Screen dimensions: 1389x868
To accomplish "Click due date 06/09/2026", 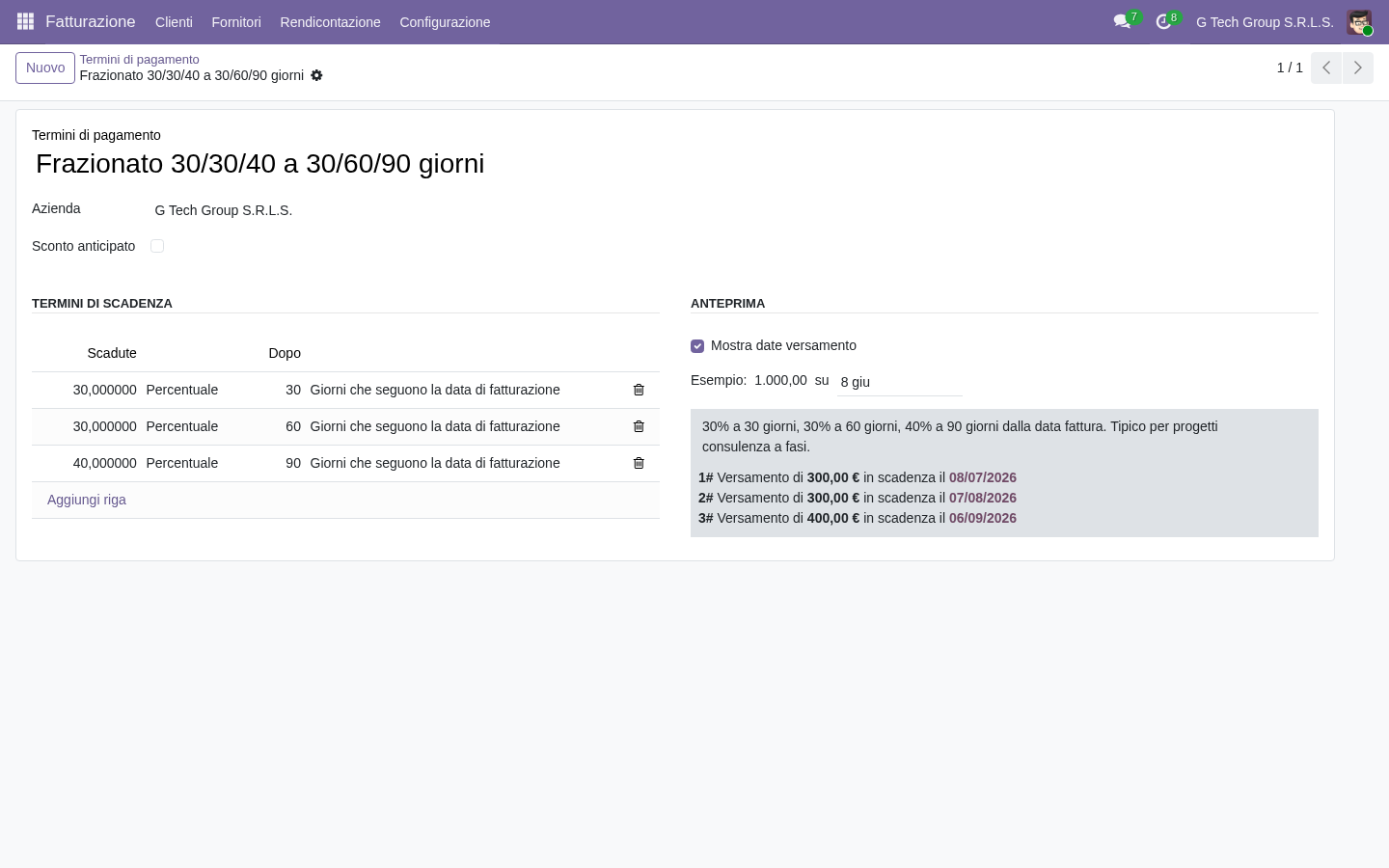I will [x=983, y=518].
